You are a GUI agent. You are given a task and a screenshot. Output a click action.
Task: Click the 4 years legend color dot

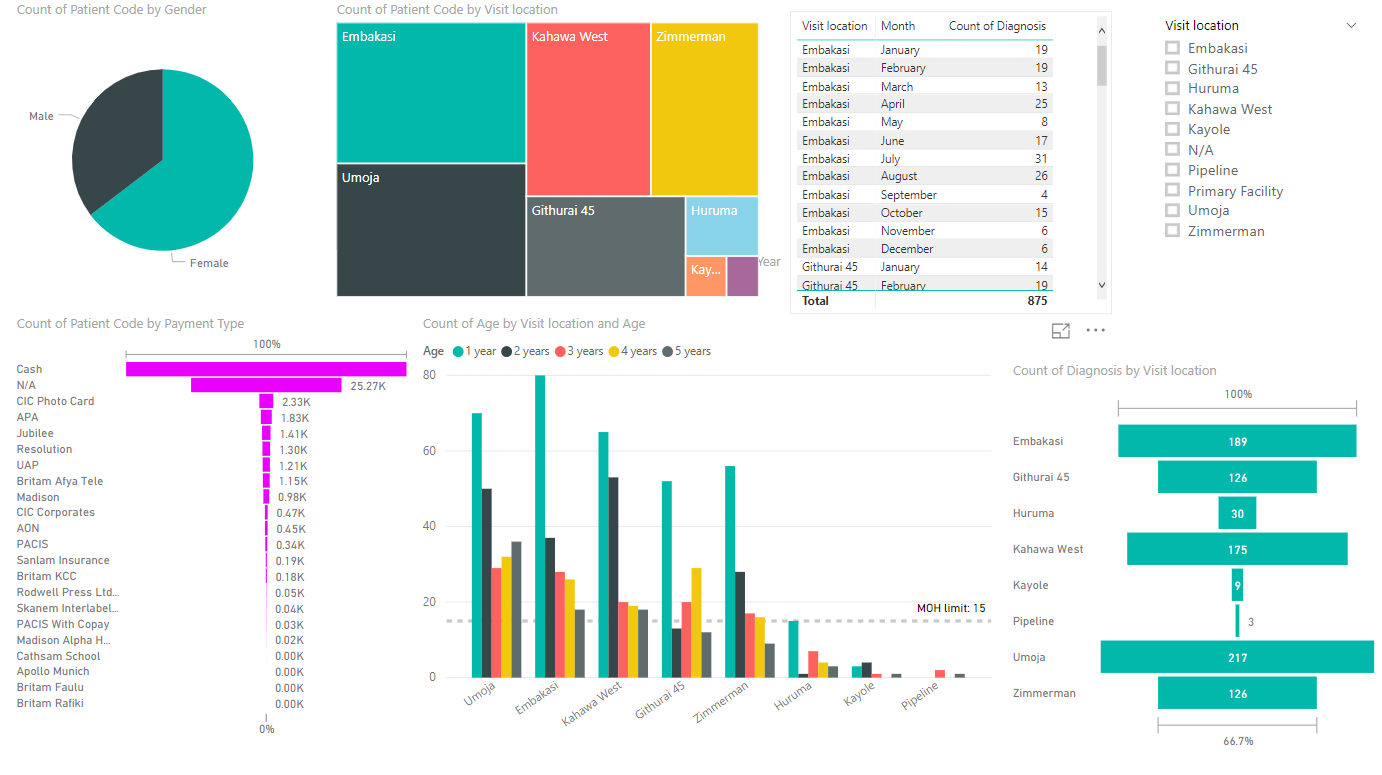[614, 351]
